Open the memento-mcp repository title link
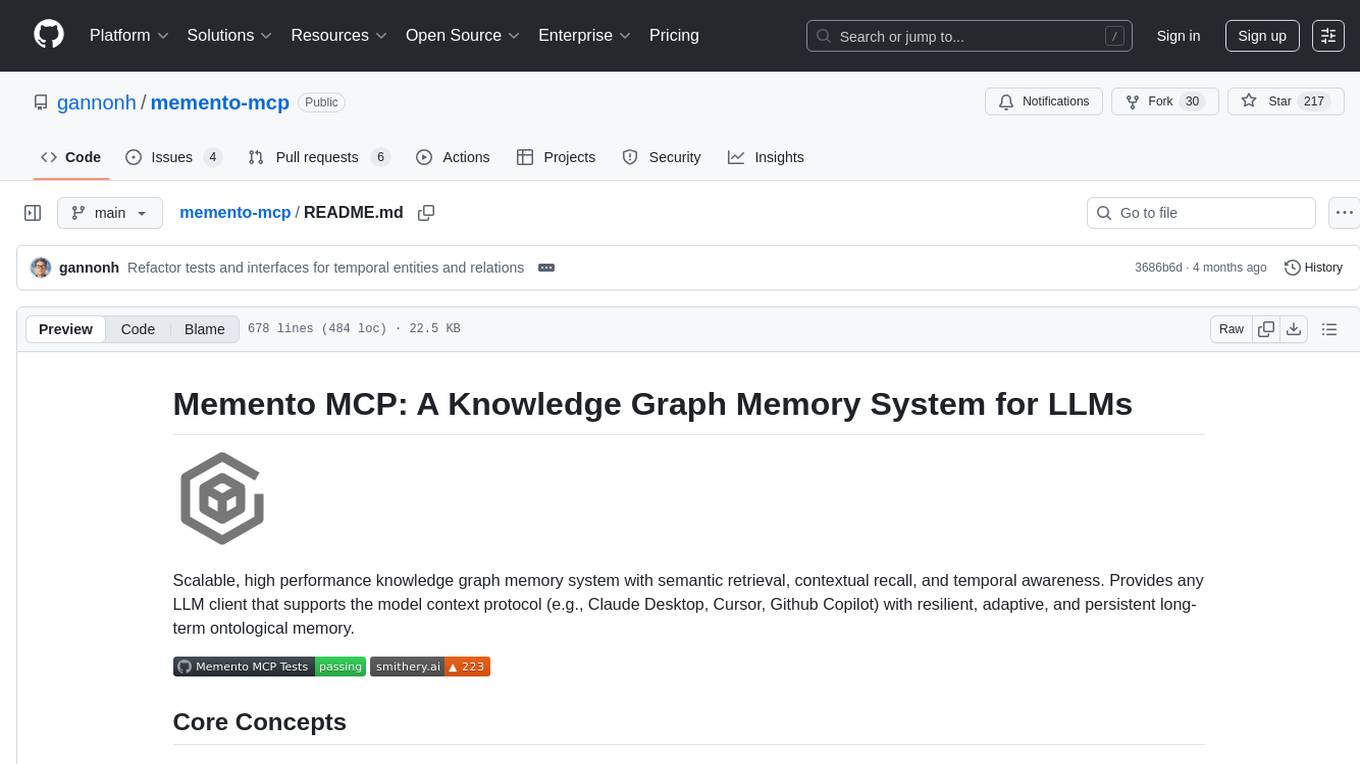 pos(220,102)
